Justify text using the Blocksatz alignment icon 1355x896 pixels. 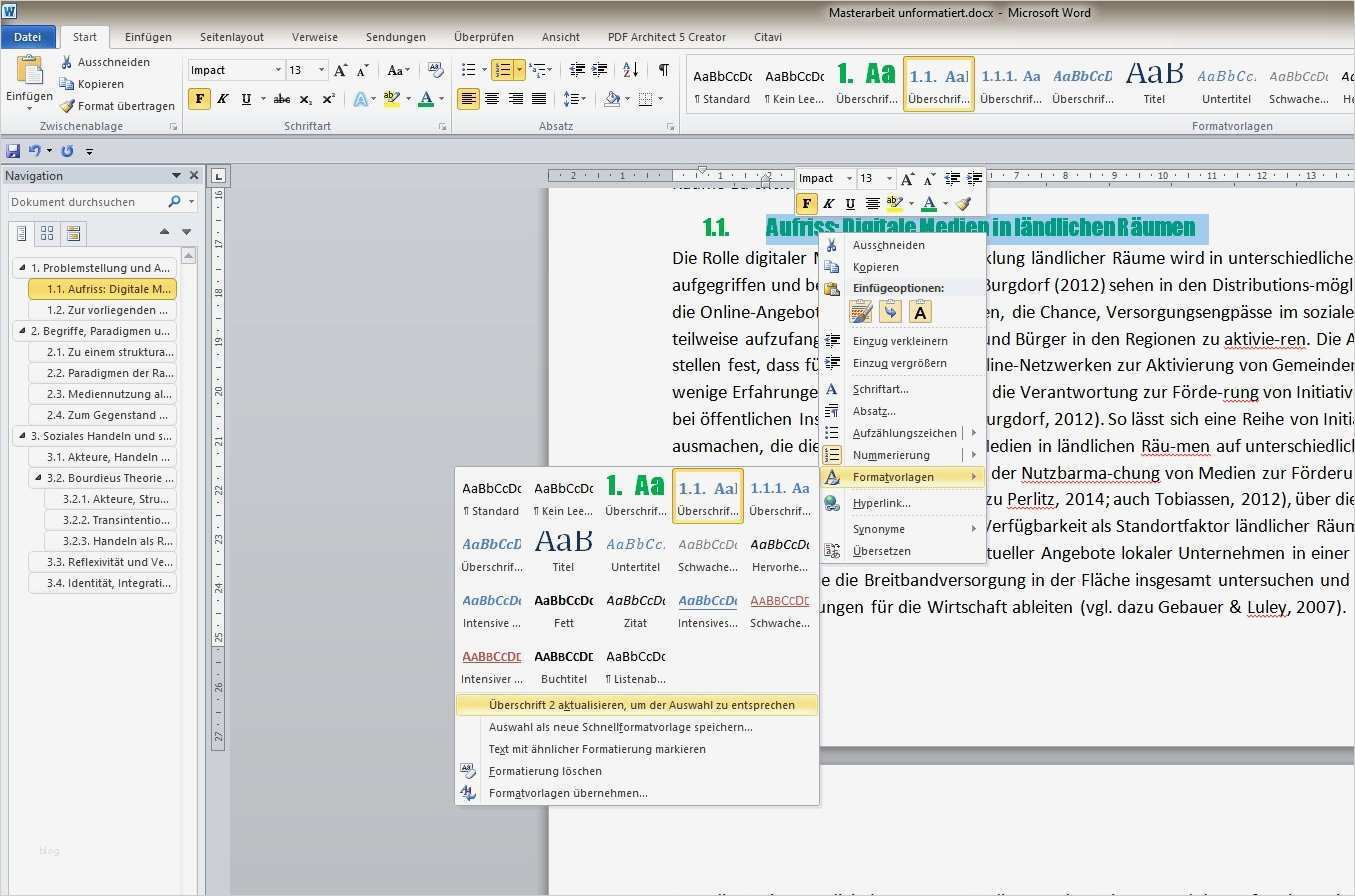(x=539, y=99)
